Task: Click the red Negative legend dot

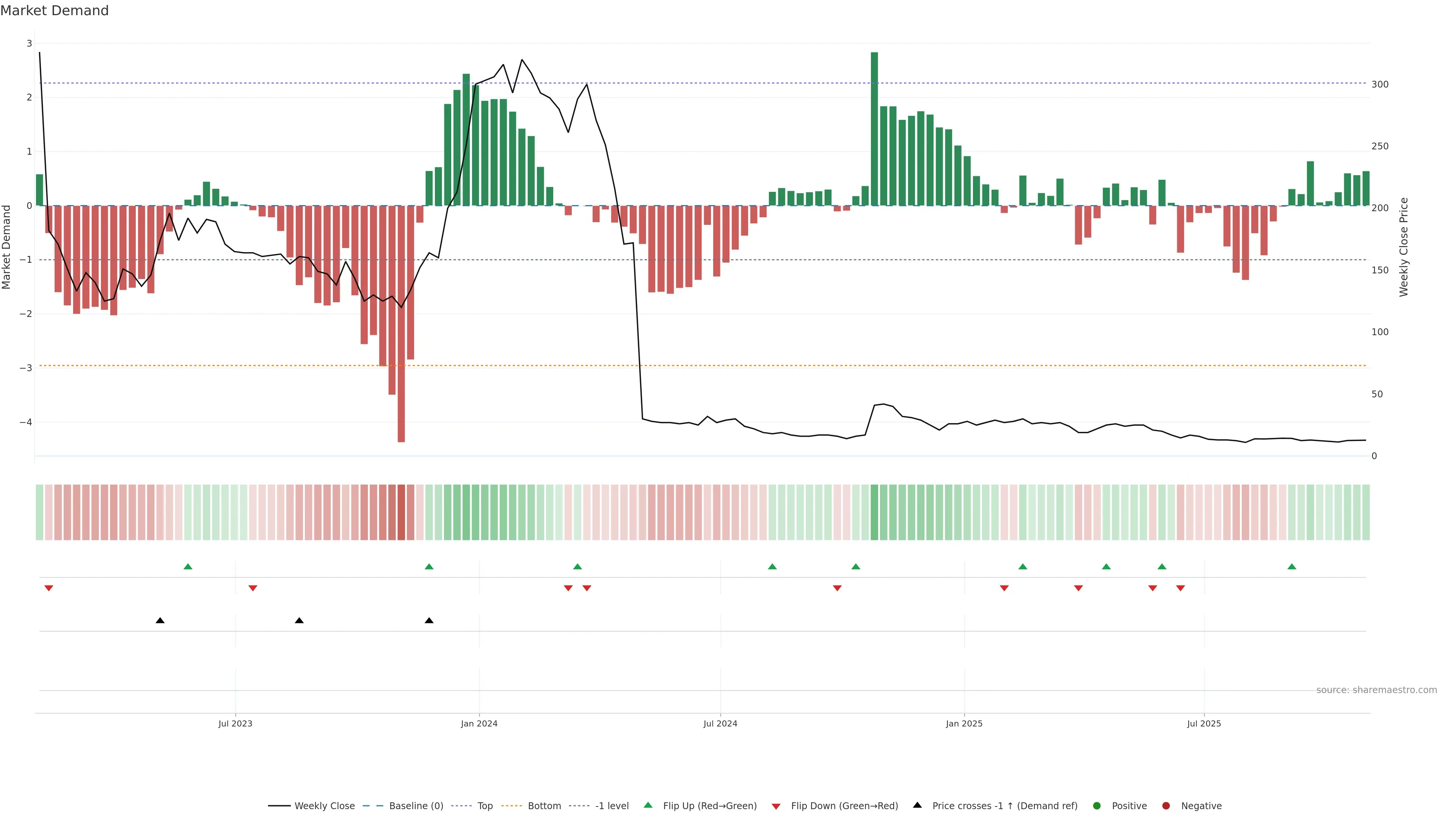Action: pyautogui.click(x=1166, y=805)
